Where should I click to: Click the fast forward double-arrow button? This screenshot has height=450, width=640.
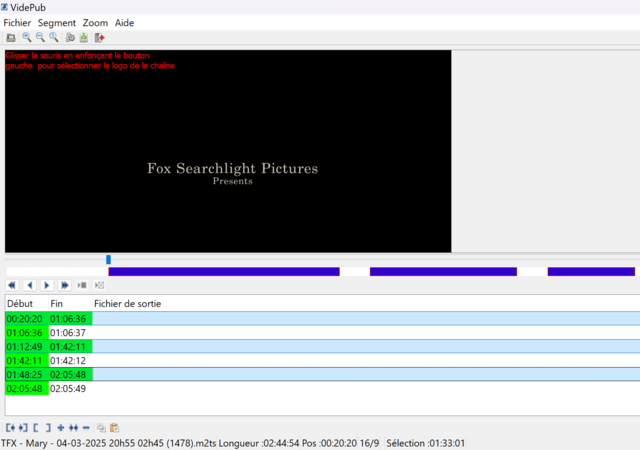click(x=64, y=285)
